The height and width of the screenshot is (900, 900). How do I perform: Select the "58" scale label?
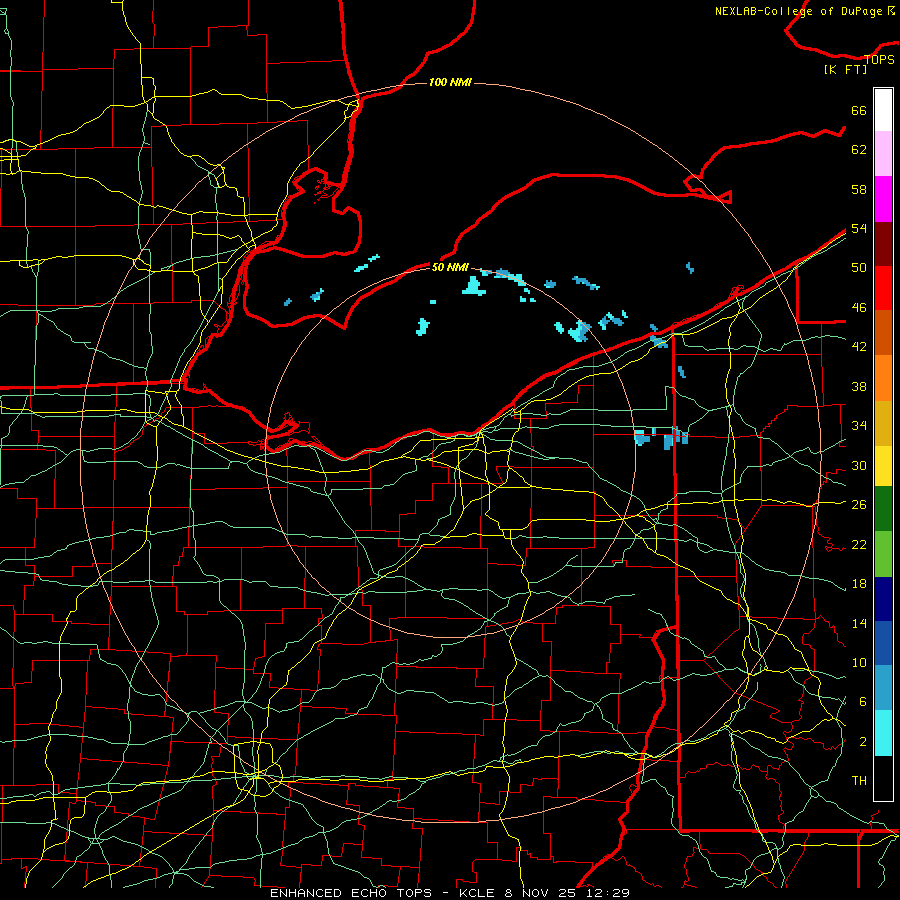pos(859,190)
